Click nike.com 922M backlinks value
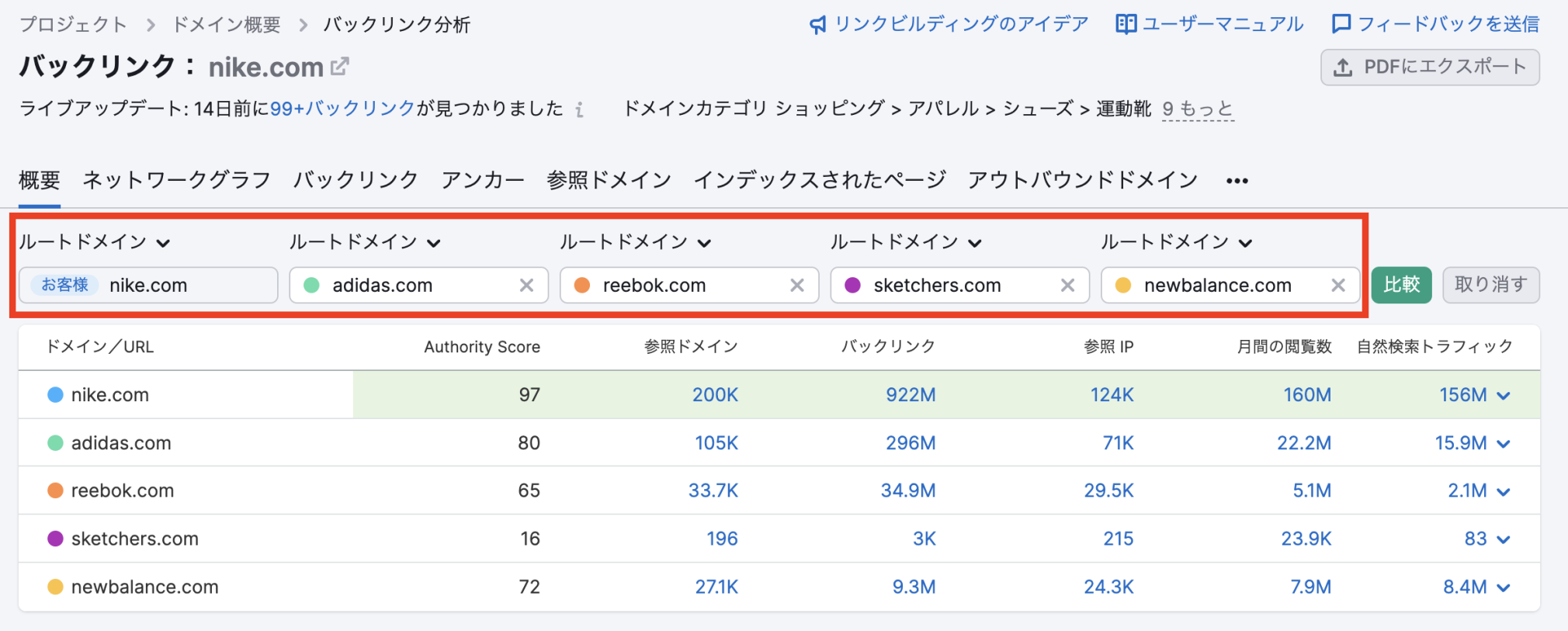 tap(911, 395)
